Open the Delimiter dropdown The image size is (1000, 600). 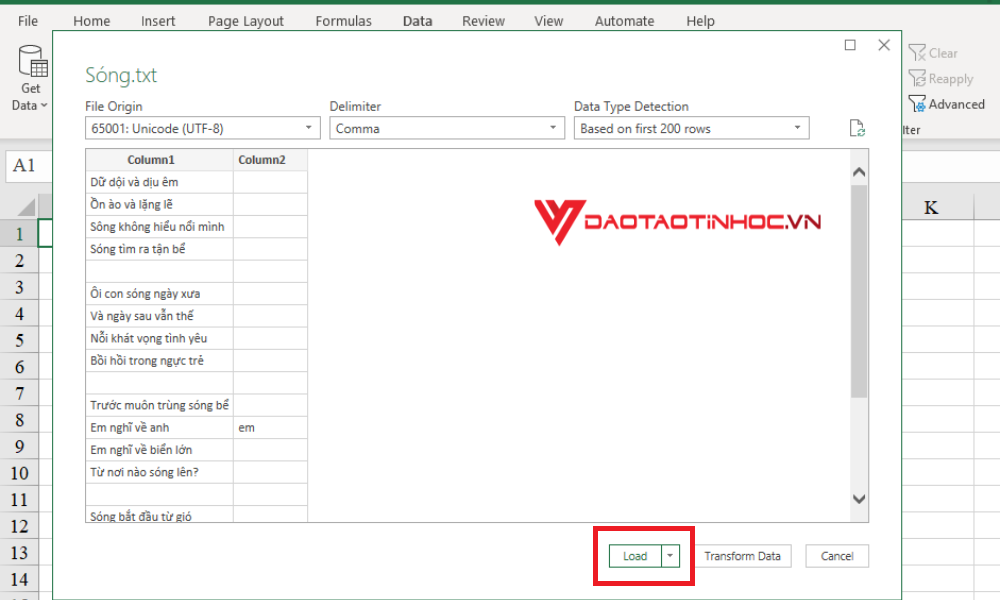(551, 127)
